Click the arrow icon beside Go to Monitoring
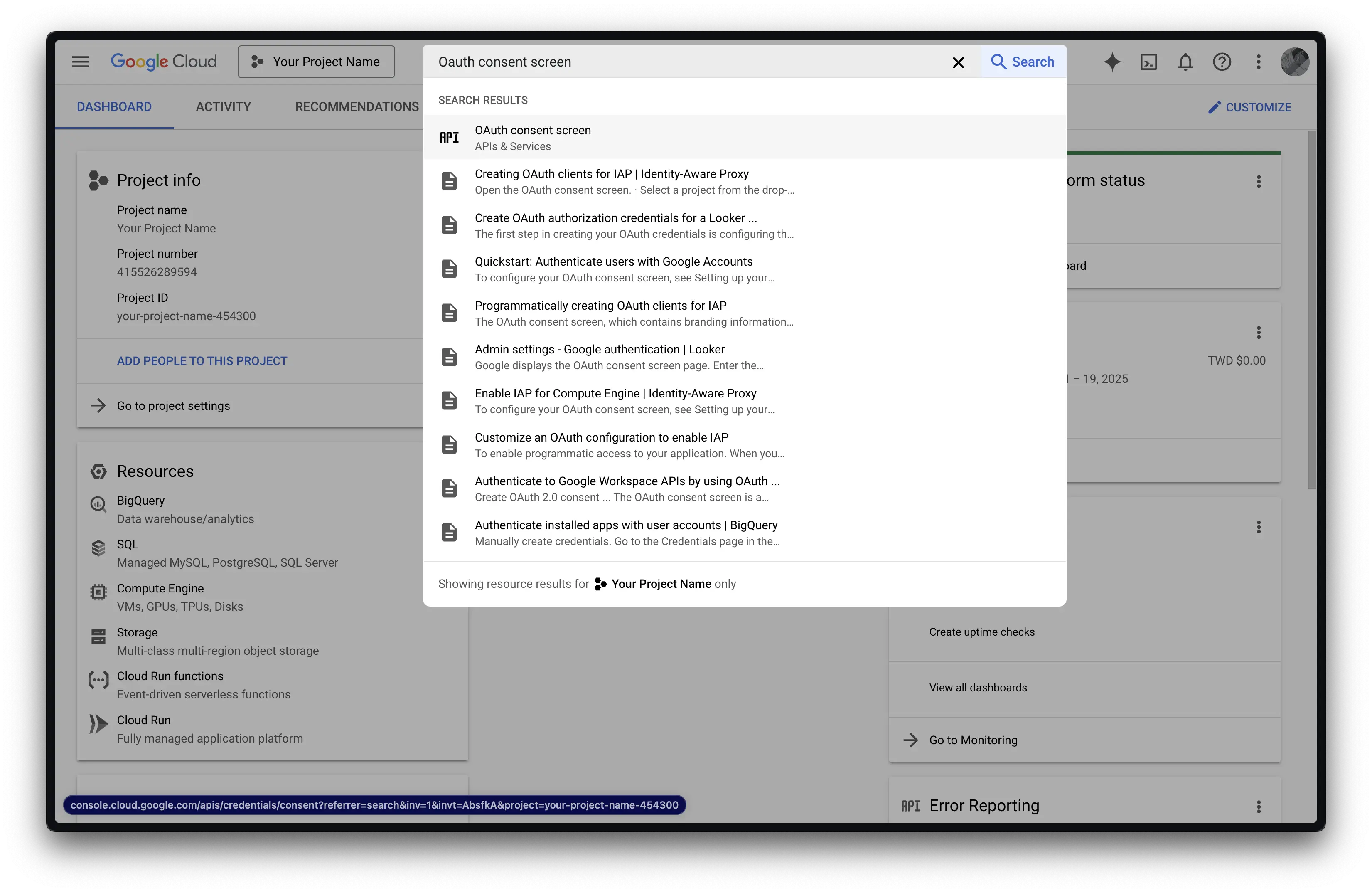This screenshot has height=893, width=1372. tap(911, 740)
